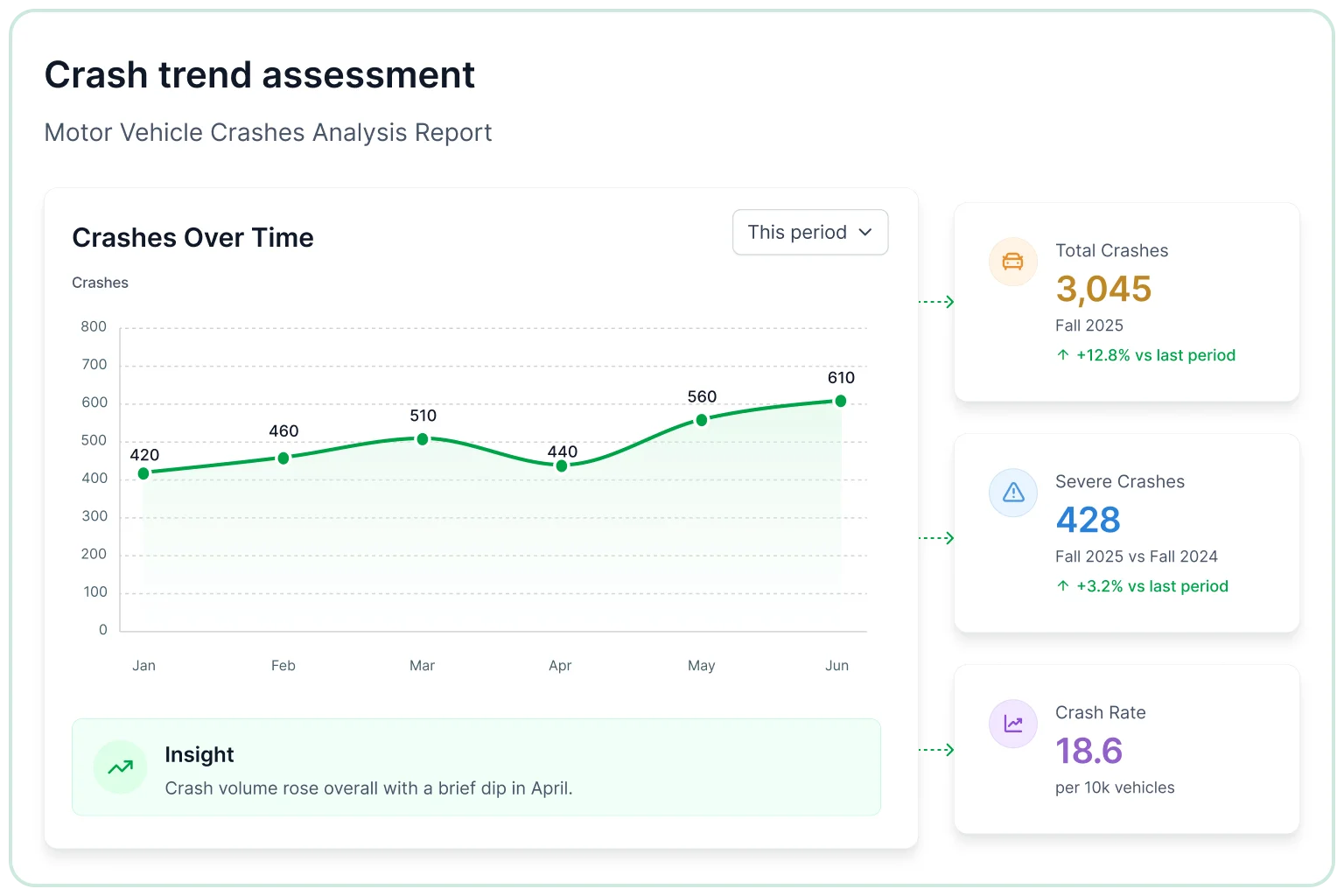Click the Apr label on the x-axis

coord(560,665)
